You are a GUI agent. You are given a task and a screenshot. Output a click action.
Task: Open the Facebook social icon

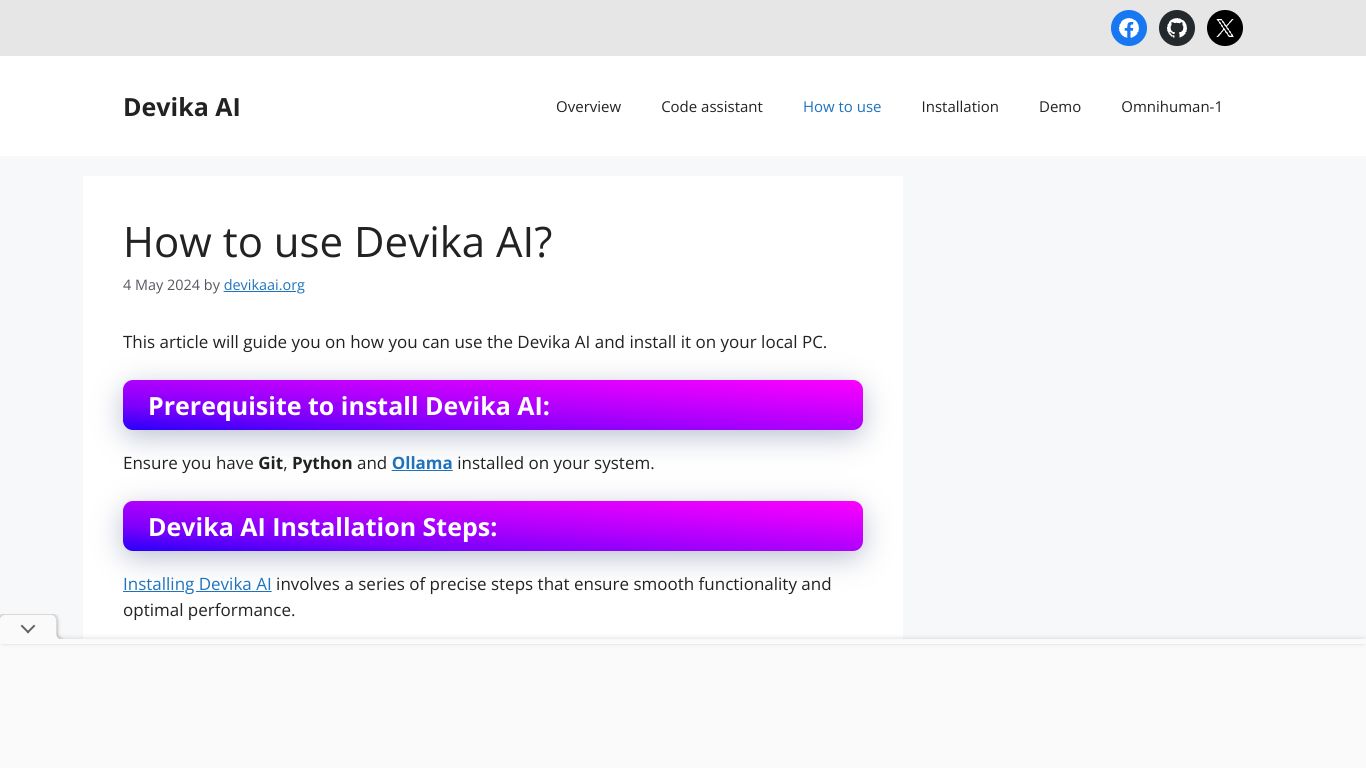tap(1129, 28)
